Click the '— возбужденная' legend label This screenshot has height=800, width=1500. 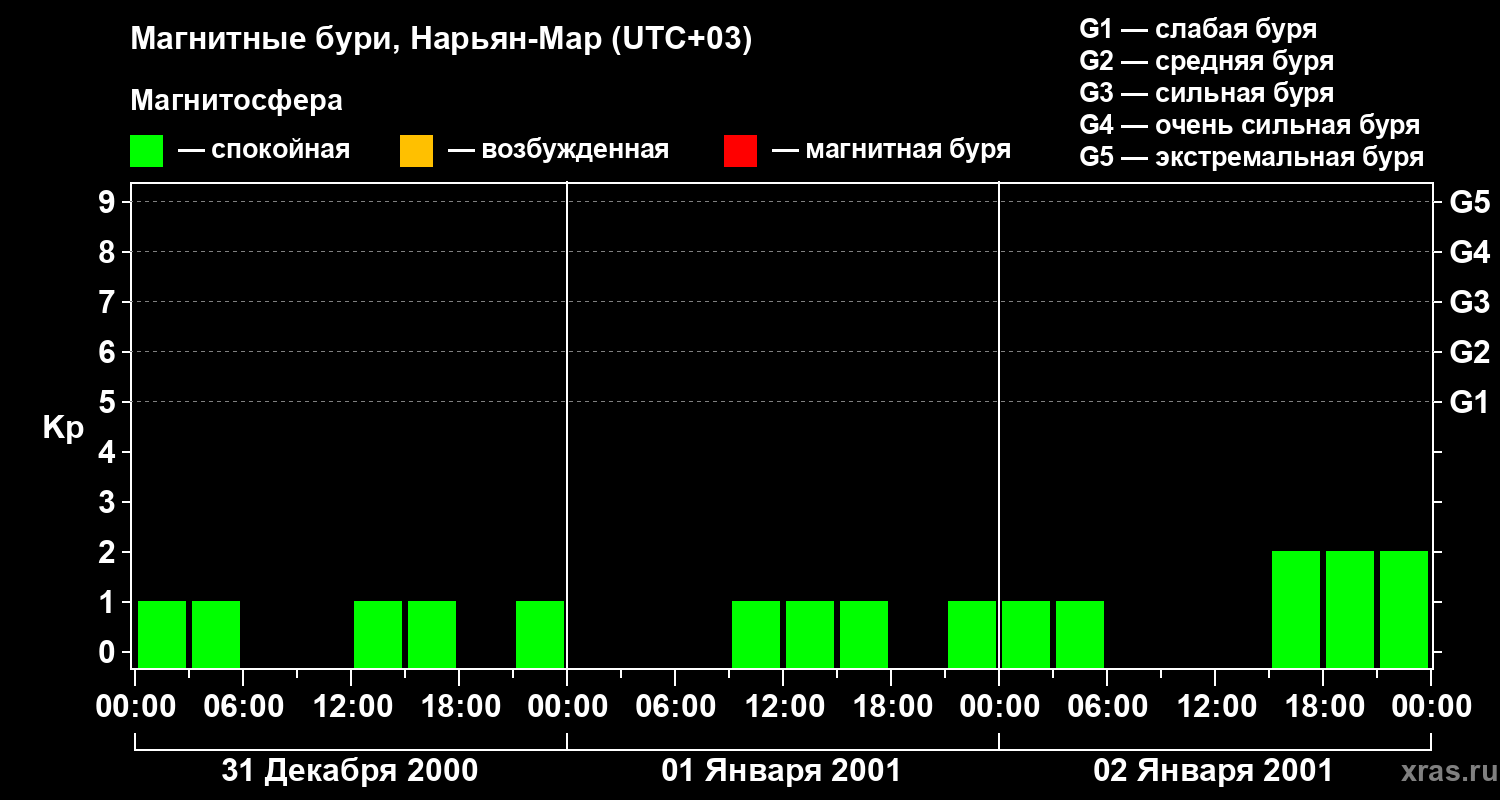(558, 150)
